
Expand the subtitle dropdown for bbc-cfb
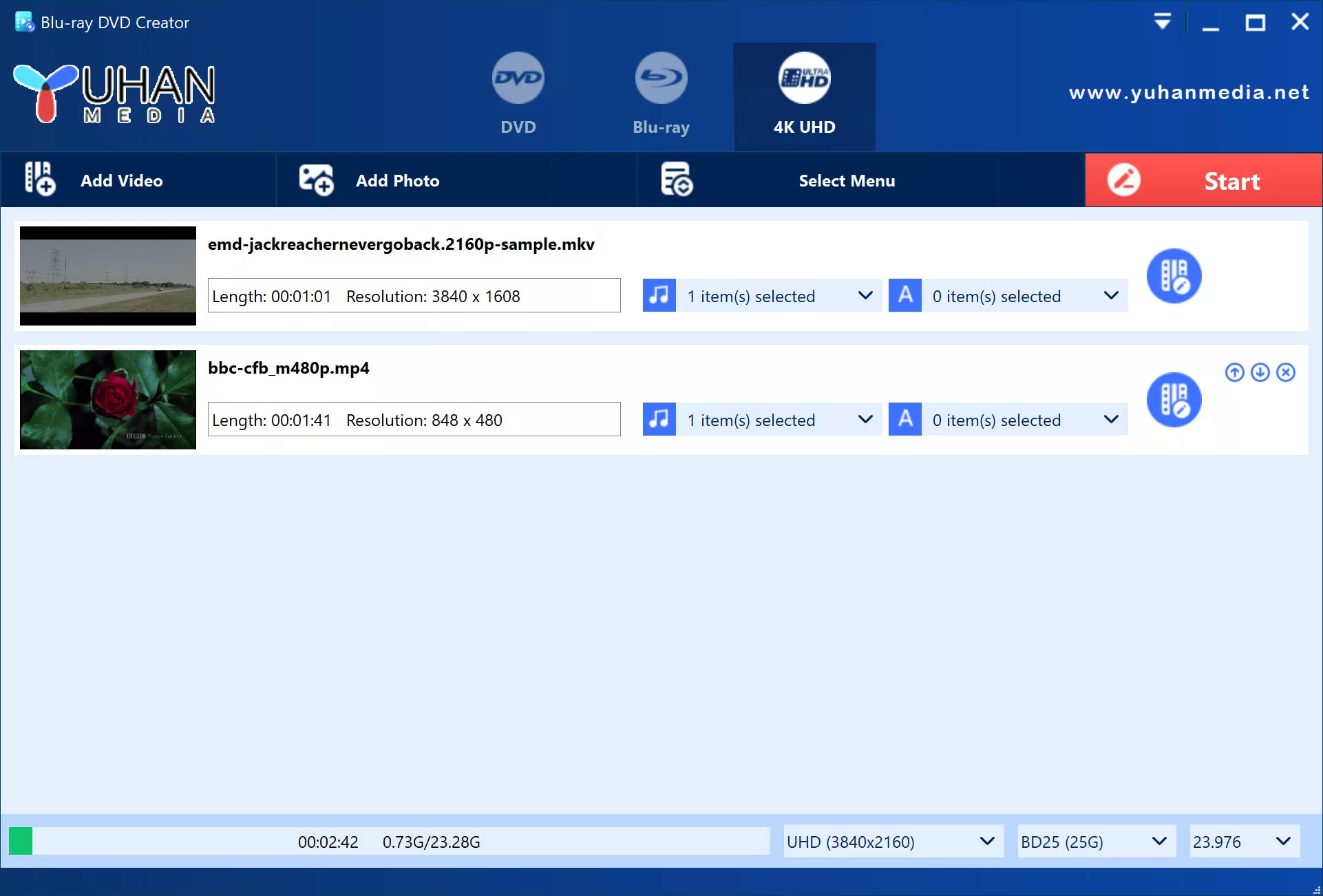(1111, 420)
